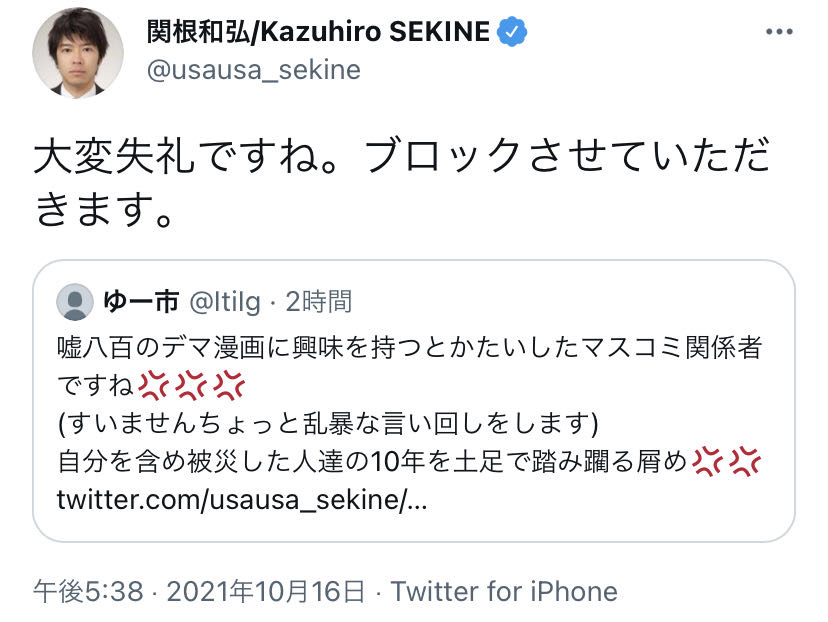Viewport: 828px width, 622px height.
Task: Click the 午後5:38 time stamp
Action: 88,591
